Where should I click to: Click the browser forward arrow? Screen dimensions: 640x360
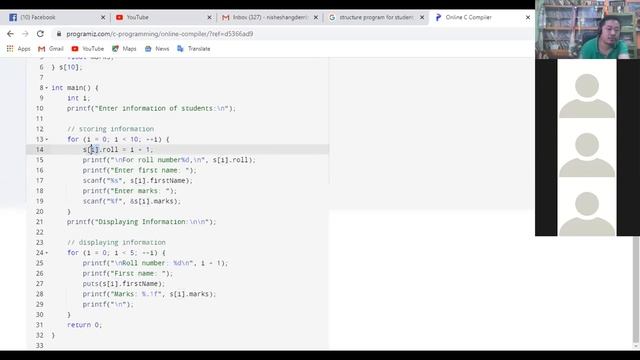pyautogui.click(x=25, y=34)
